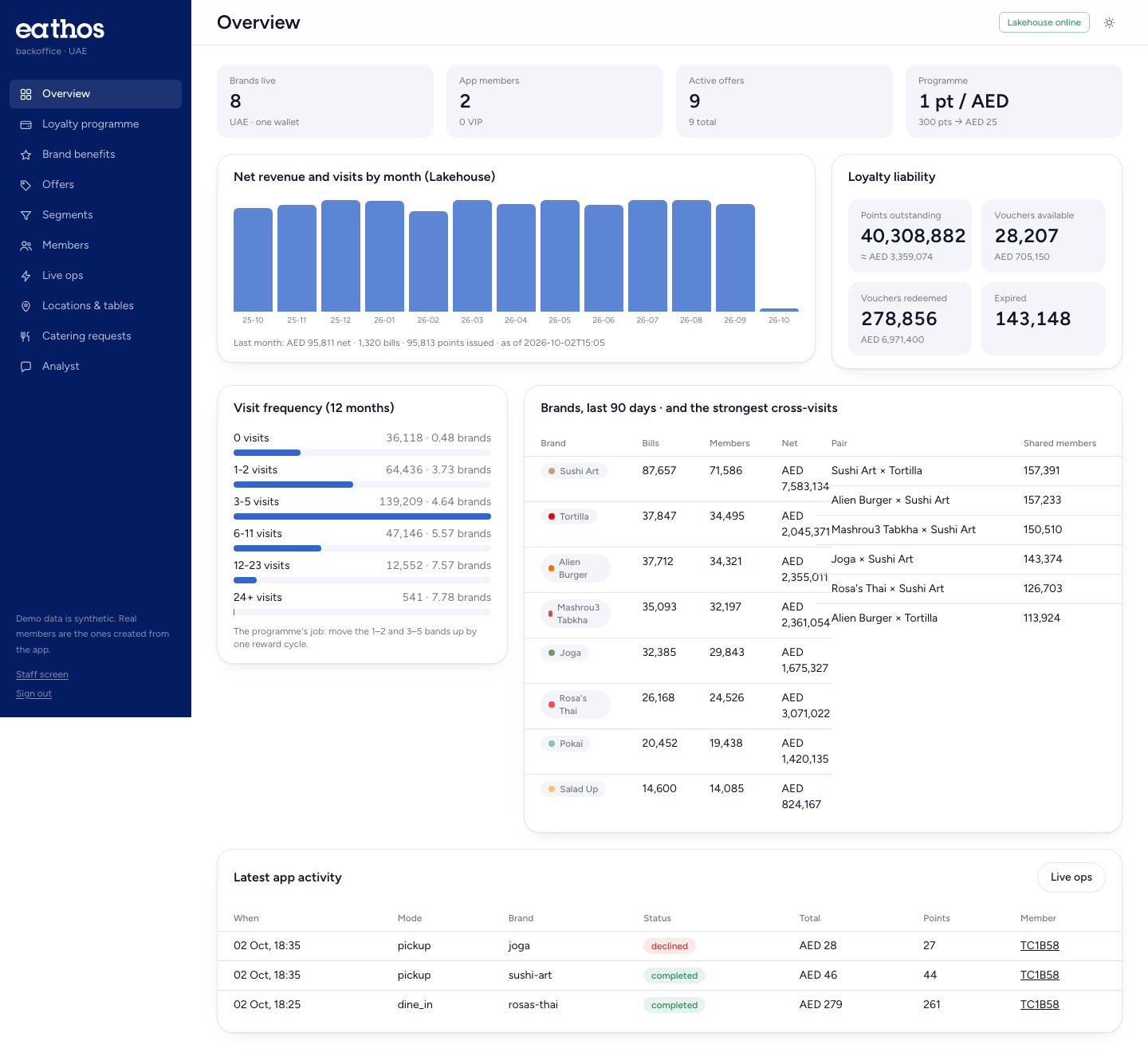The height and width of the screenshot is (1052, 1148).
Task: Open the Overview menu item
Action: point(96,94)
